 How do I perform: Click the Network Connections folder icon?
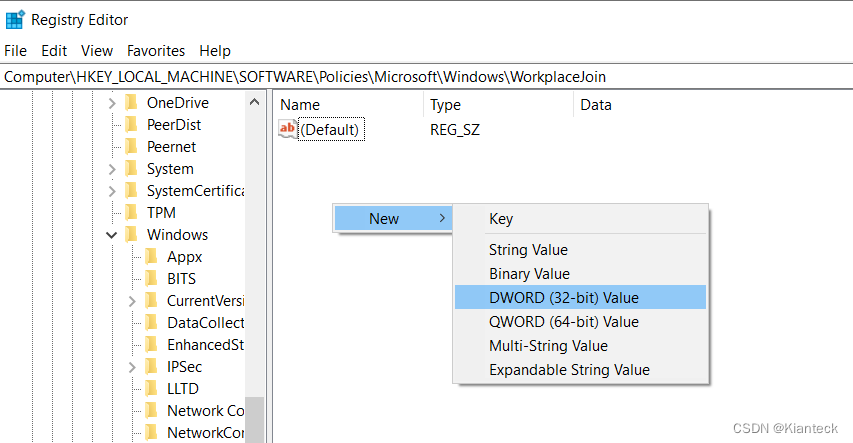coord(151,410)
